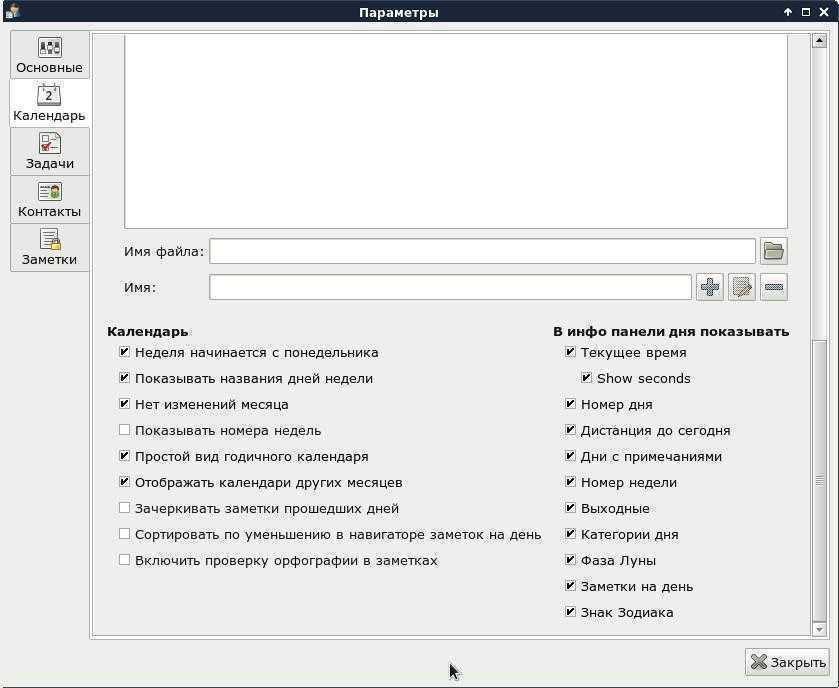Uncheck Знак Зодиака
Image resolution: width=839 pixels, height=688 pixels.
coord(570,611)
